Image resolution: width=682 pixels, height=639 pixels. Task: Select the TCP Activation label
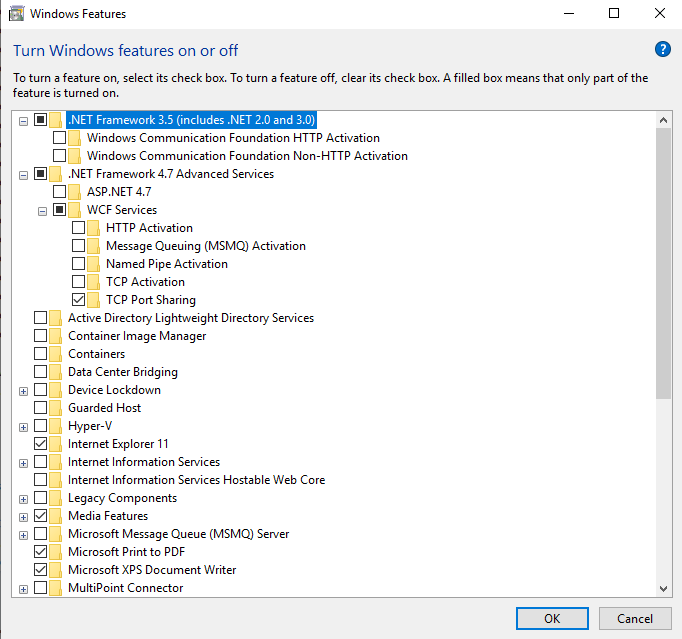(x=145, y=282)
